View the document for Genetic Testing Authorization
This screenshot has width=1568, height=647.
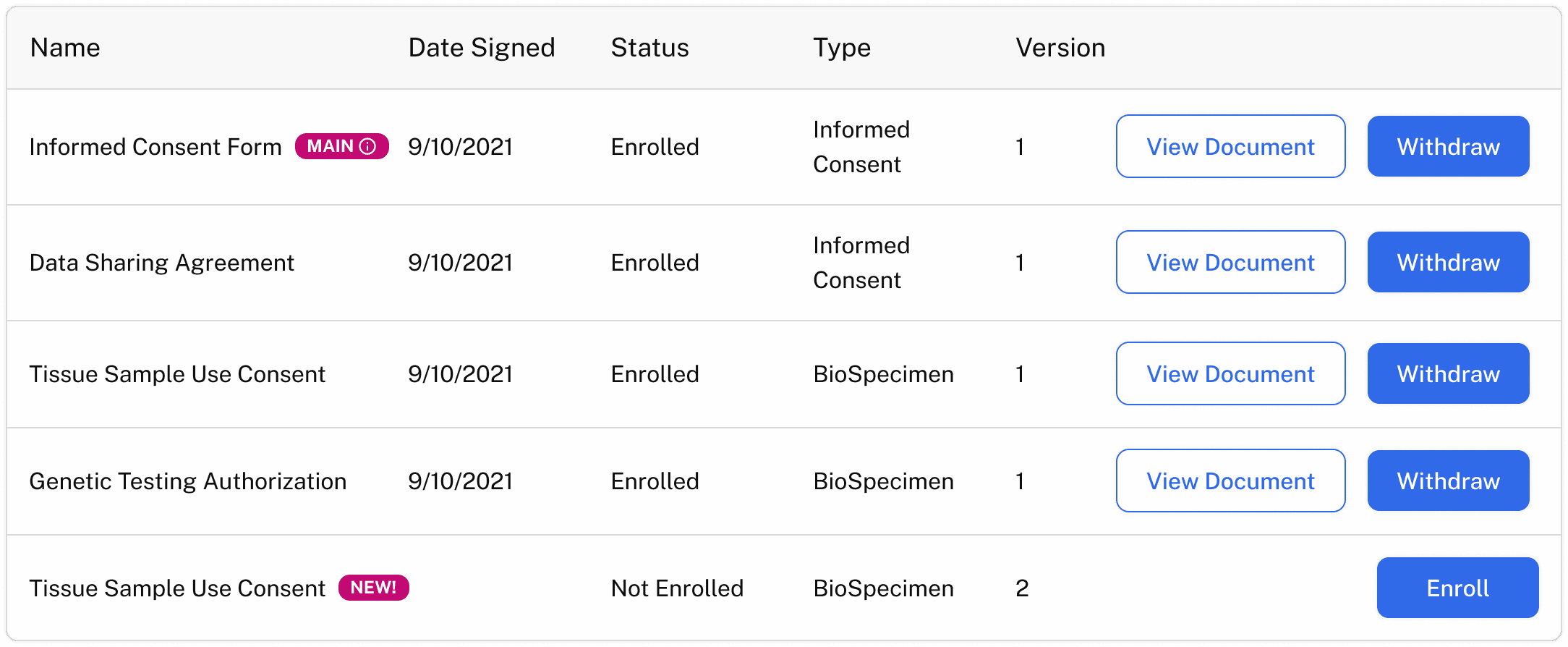click(1230, 481)
